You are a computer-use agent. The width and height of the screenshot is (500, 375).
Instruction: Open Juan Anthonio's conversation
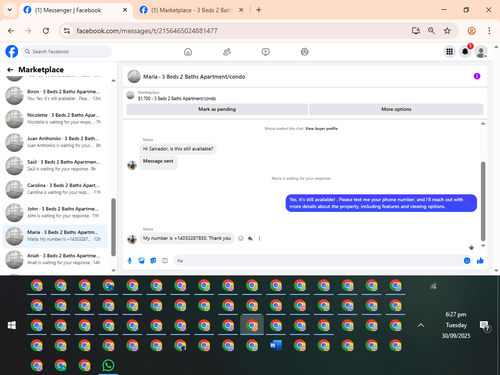pos(55,142)
